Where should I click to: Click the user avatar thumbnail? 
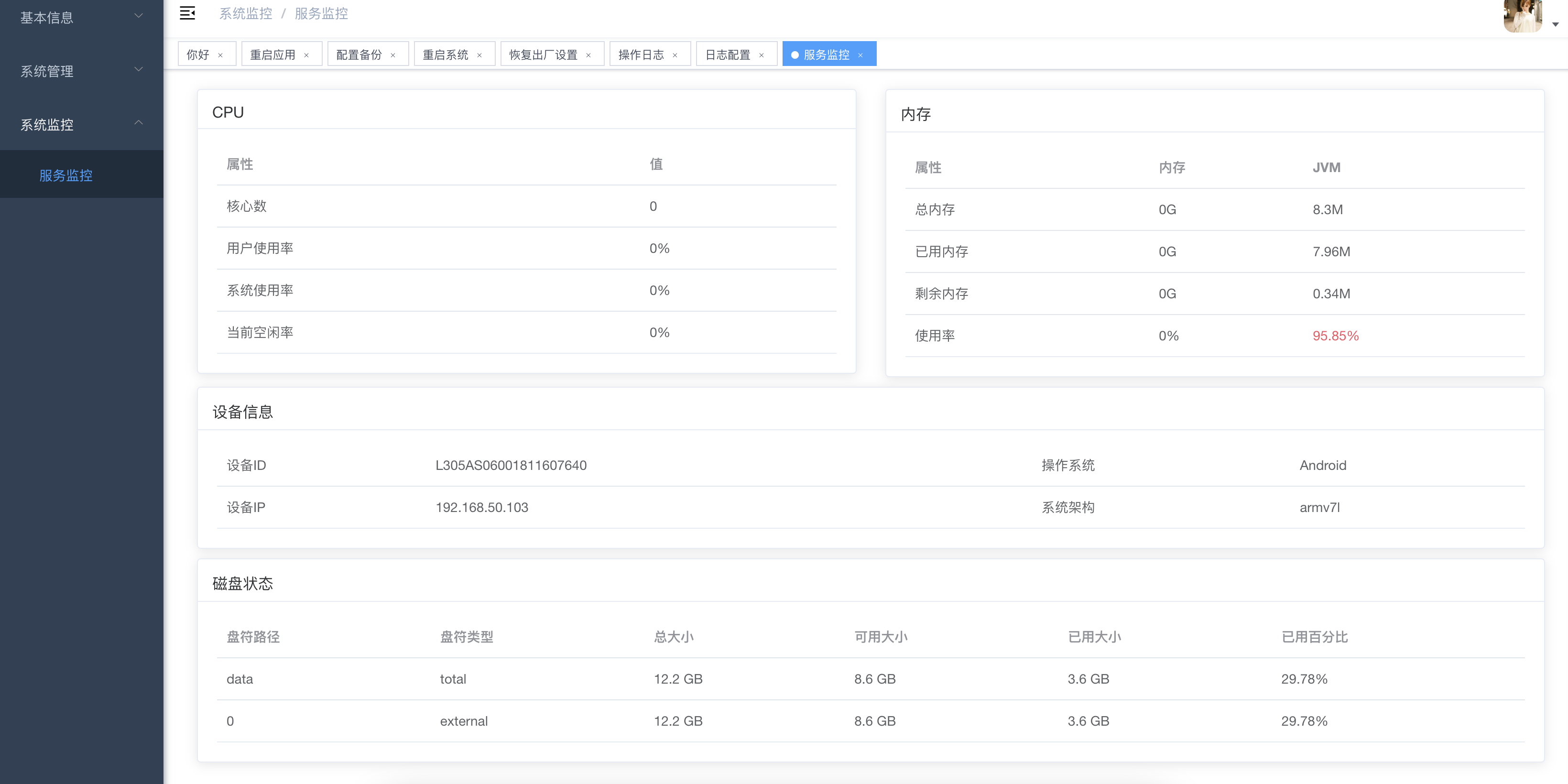coord(1523,16)
